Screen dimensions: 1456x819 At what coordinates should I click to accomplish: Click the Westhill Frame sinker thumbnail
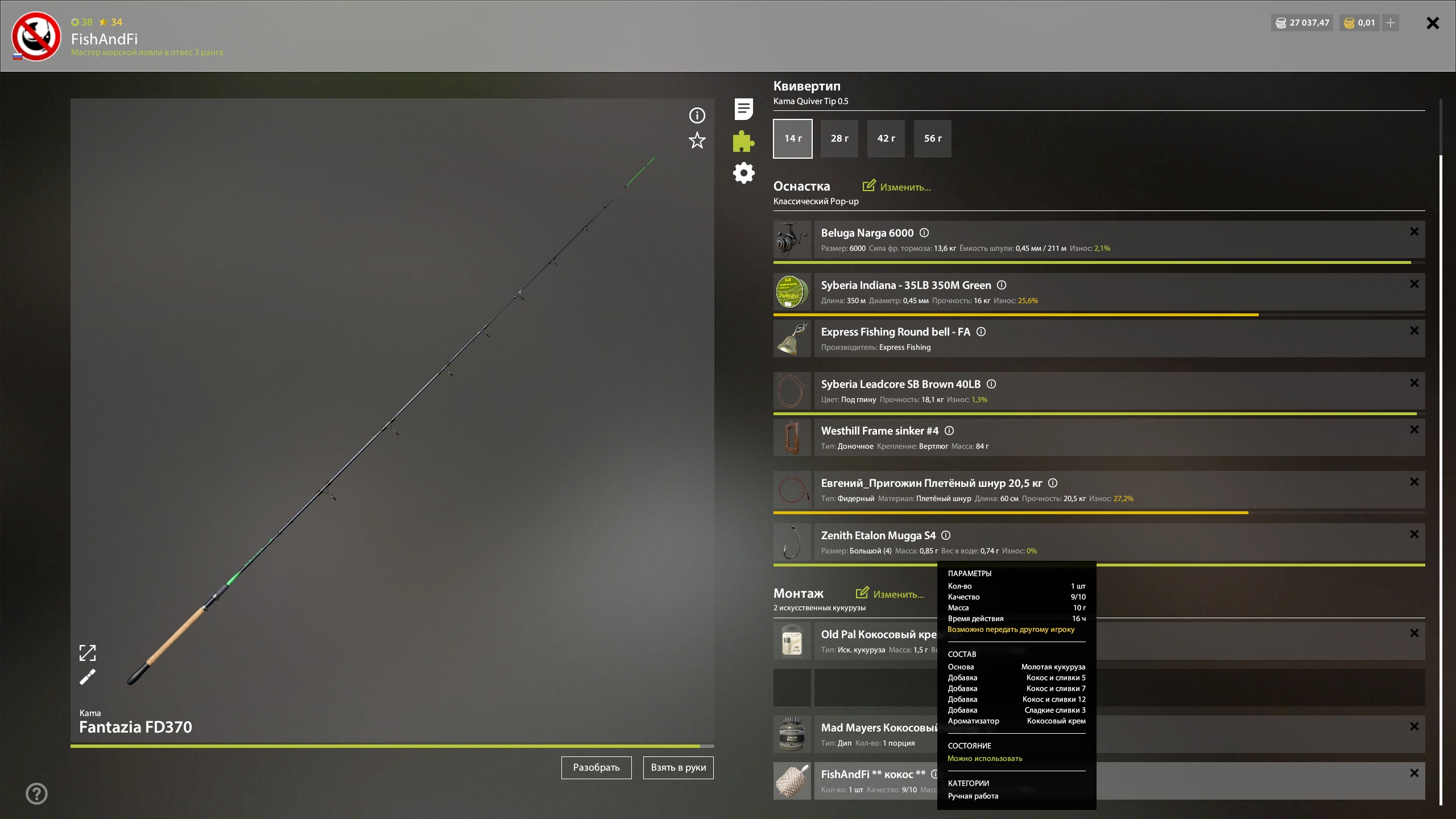[x=792, y=437]
